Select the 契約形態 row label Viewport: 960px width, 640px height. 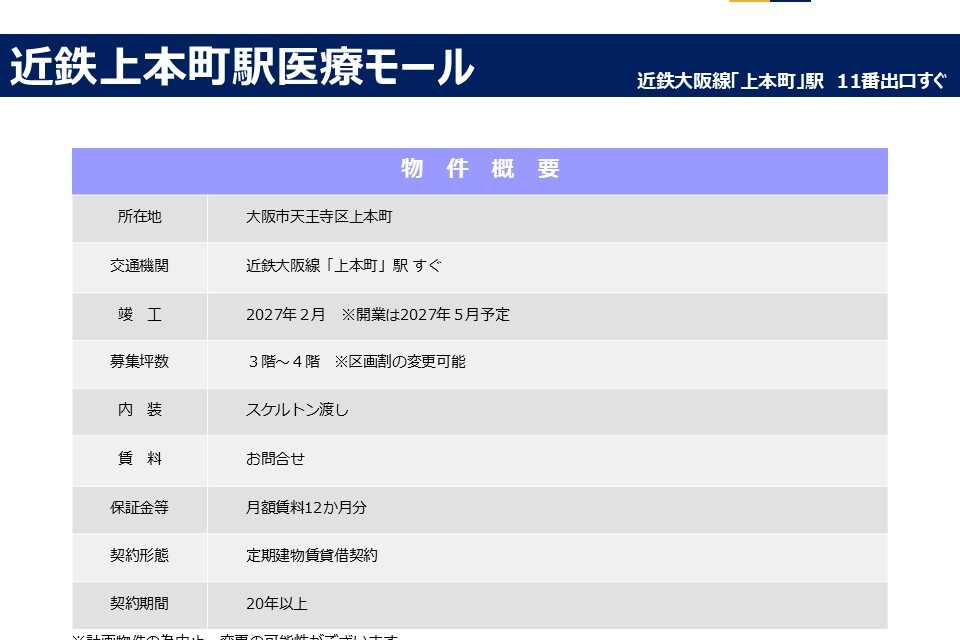pyautogui.click(x=140, y=555)
